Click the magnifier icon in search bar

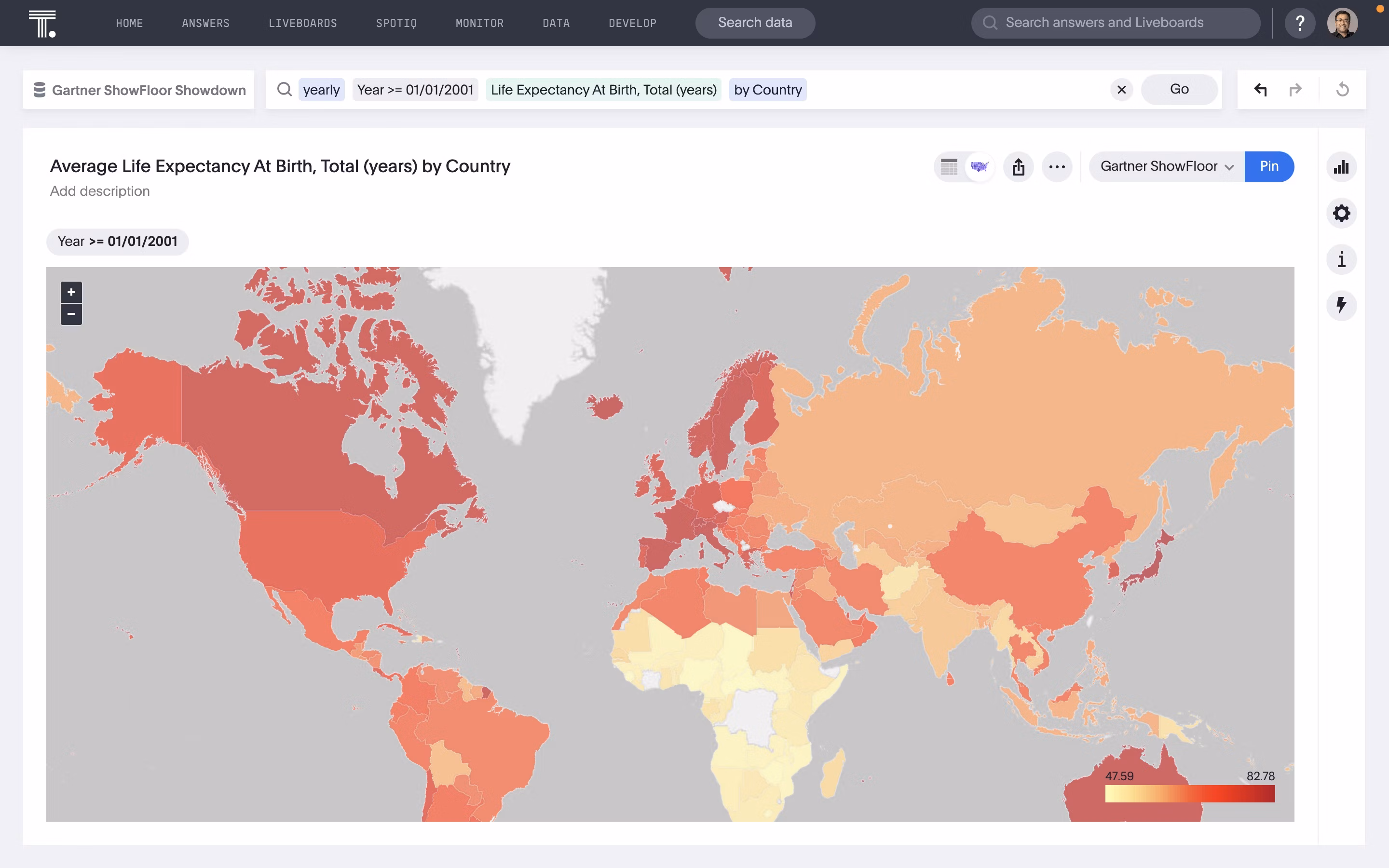coord(284,89)
